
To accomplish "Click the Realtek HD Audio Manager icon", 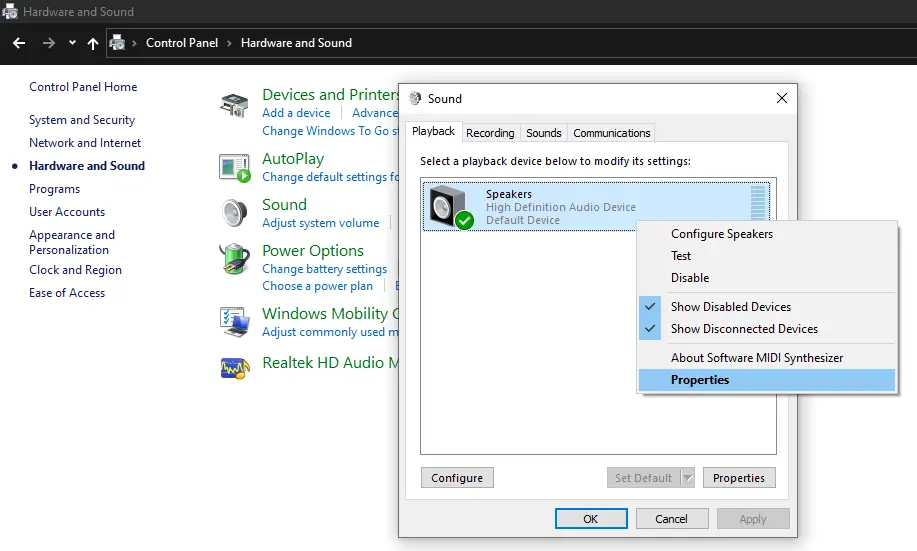I will point(235,368).
